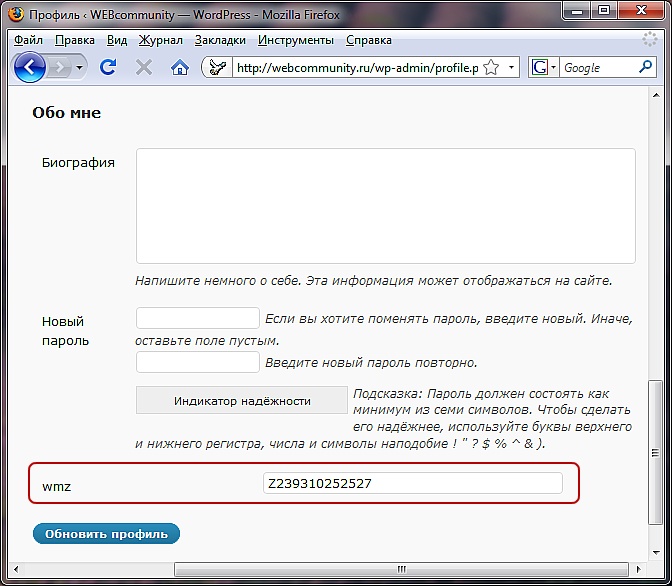Screen dimensions: 672x586
Task: Click the Forward navigation arrow
Action: [x=64, y=67]
